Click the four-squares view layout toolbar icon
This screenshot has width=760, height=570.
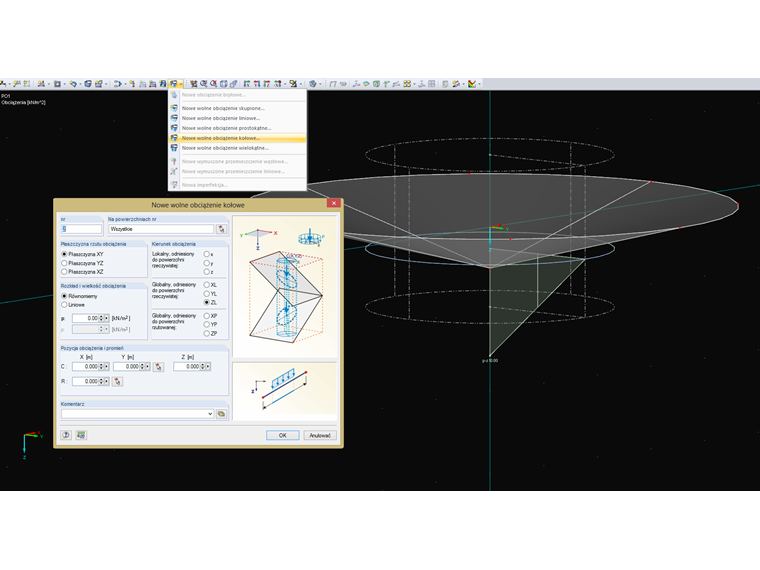coord(407,84)
